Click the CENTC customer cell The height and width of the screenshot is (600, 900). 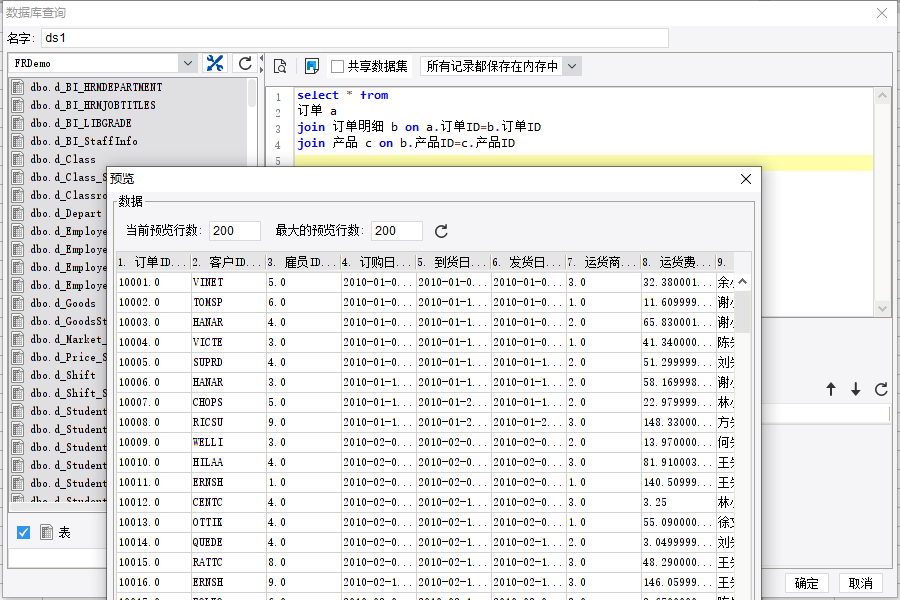(x=228, y=502)
